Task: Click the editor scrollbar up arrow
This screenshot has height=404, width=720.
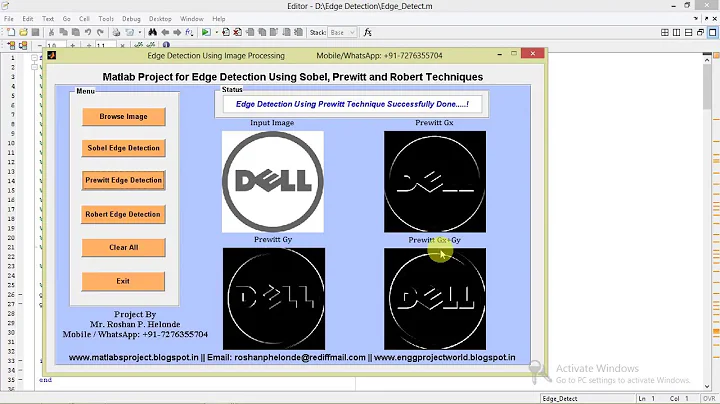Action: pyautogui.click(x=707, y=59)
